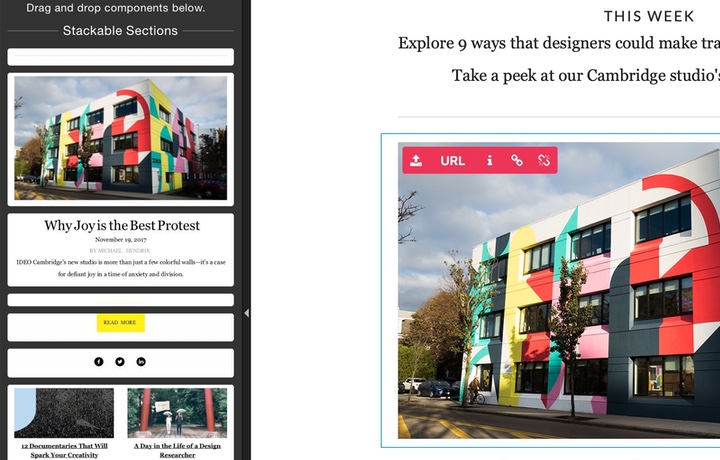The width and height of the screenshot is (720, 460).
Task: Click the design researcher red gate thumbnail
Action: 177,412
